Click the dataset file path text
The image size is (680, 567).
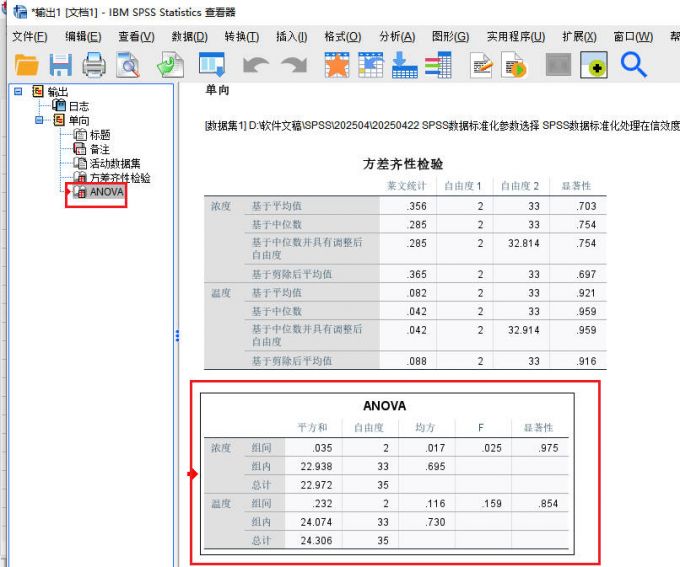(x=442, y=125)
